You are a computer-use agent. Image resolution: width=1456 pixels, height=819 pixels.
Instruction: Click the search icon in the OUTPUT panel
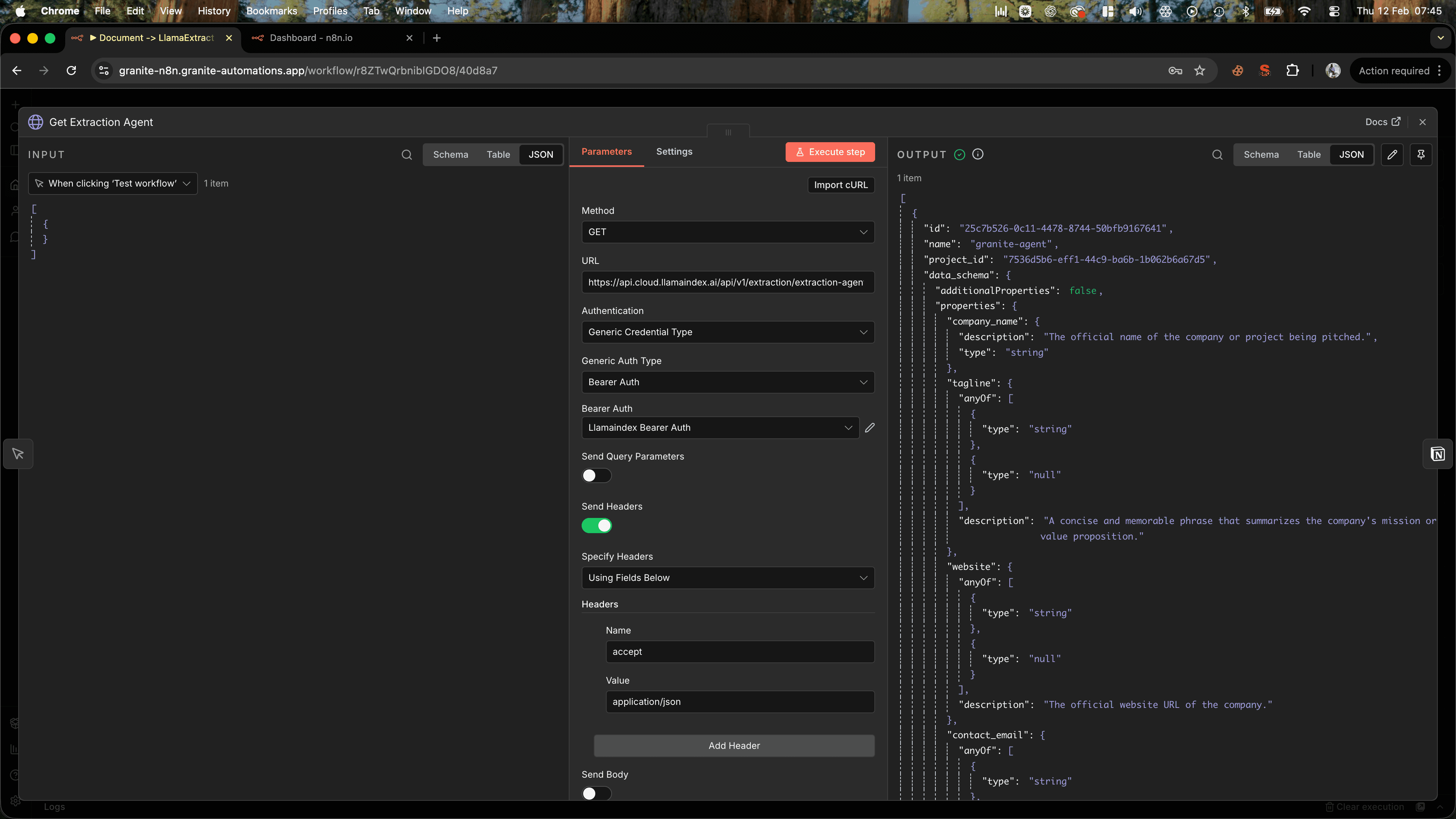point(1217,154)
